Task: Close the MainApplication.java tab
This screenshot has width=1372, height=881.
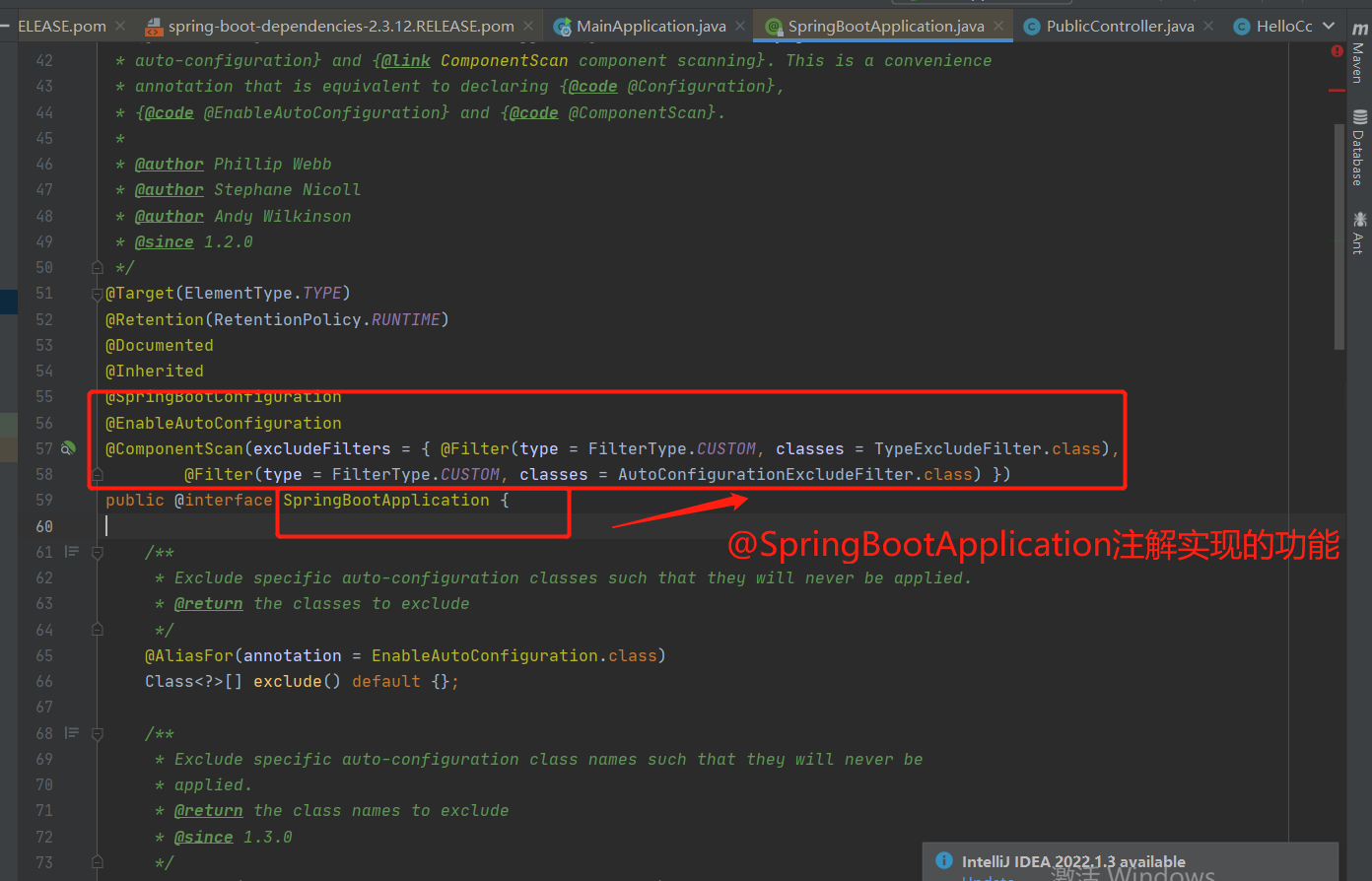Action: (740, 27)
